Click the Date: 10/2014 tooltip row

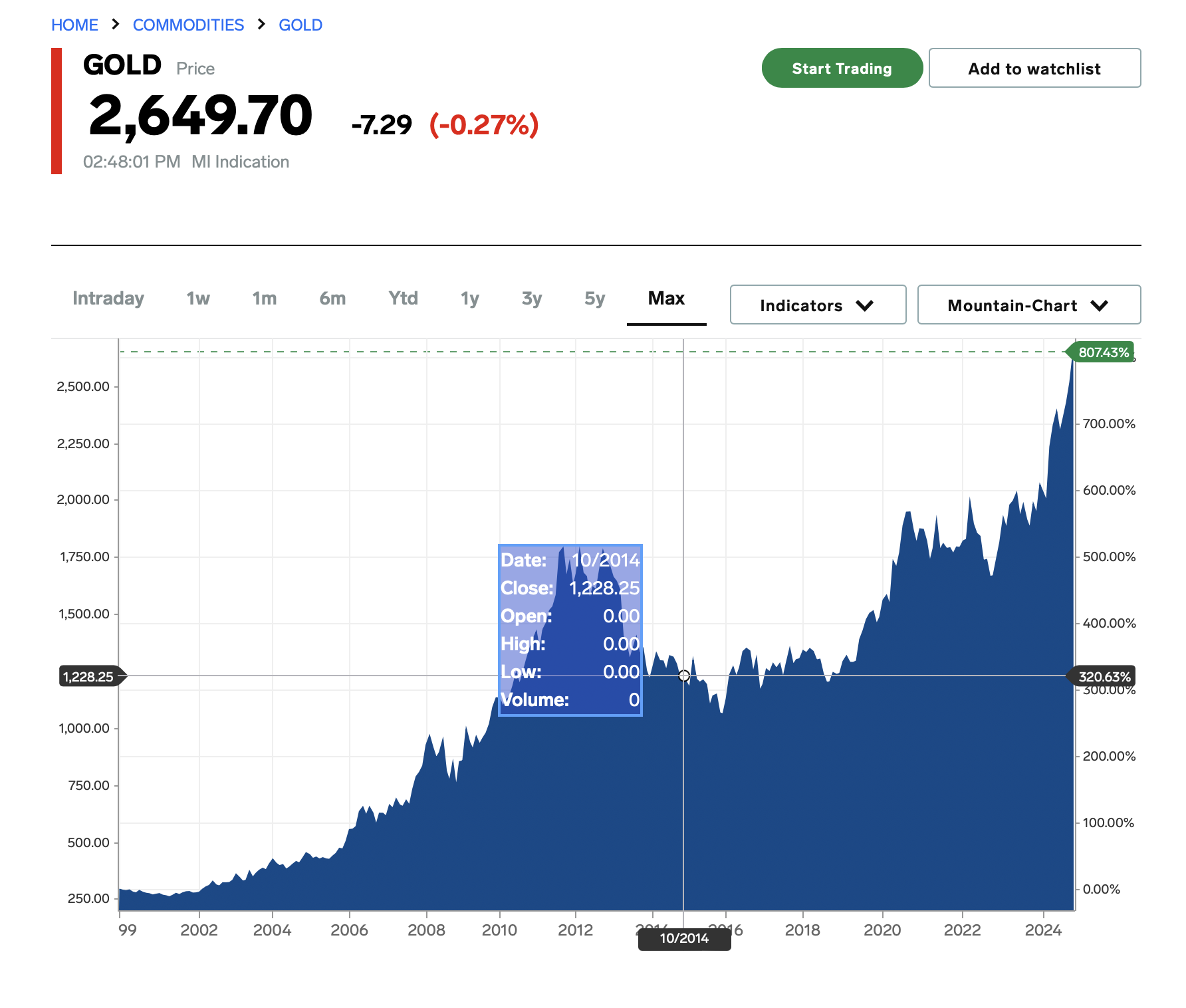point(570,560)
